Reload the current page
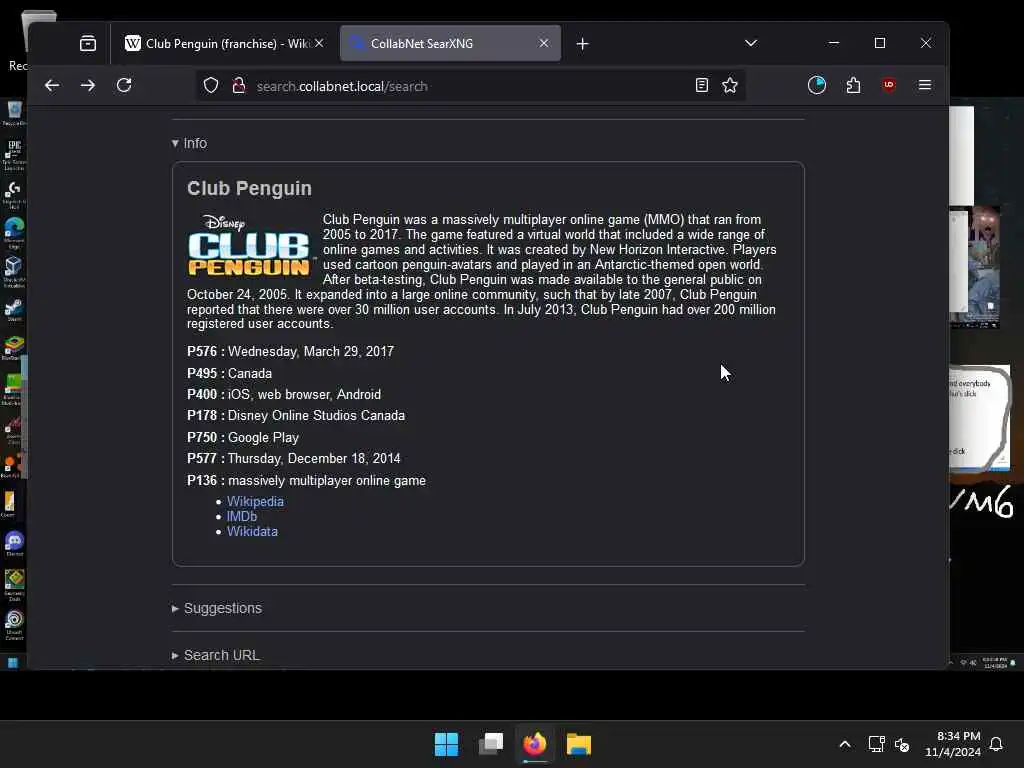The height and width of the screenshot is (768, 1024). (x=124, y=86)
